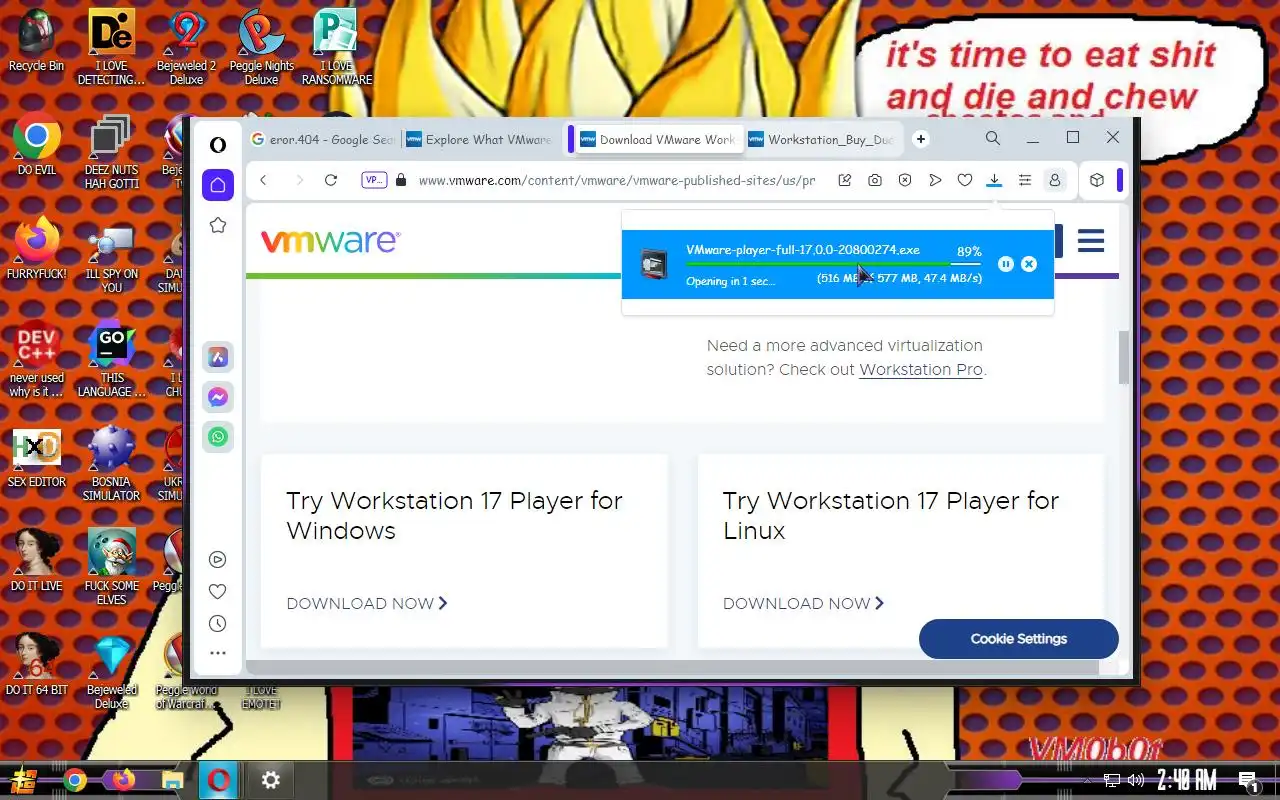Open Aria AI from Opera's sidebar
The width and height of the screenshot is (1280, 800).
tap(218, 357)
